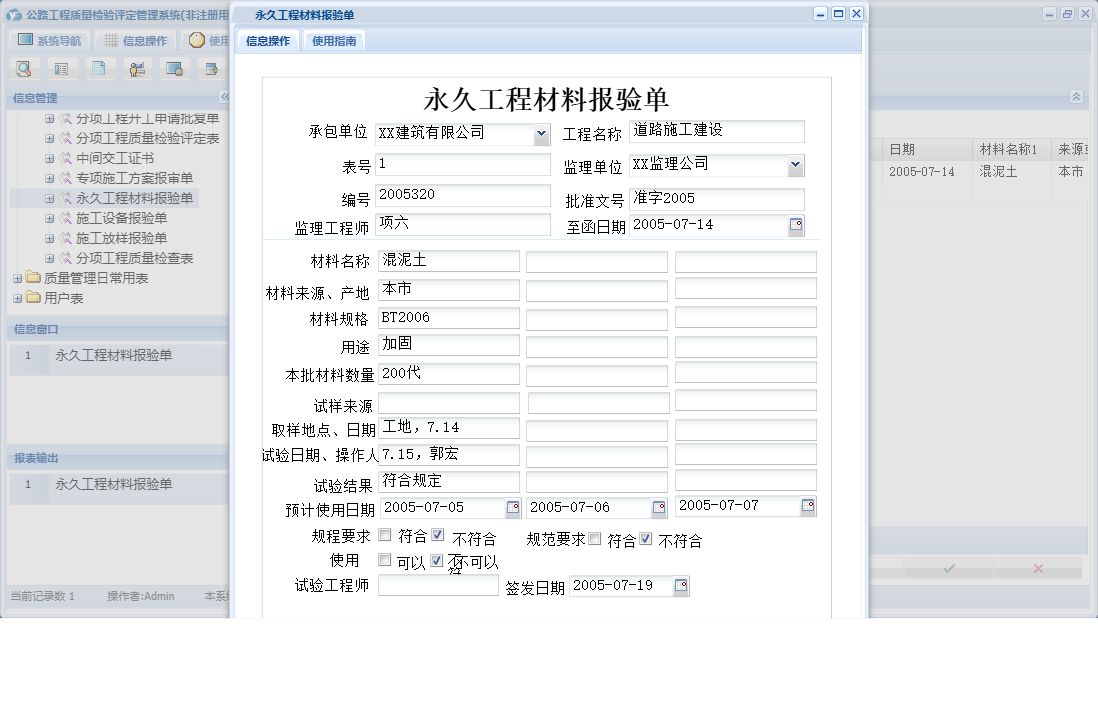This screenshot has width=1098, height=707.
Task: Click the green checkmark confirm button
Action: 948,568
